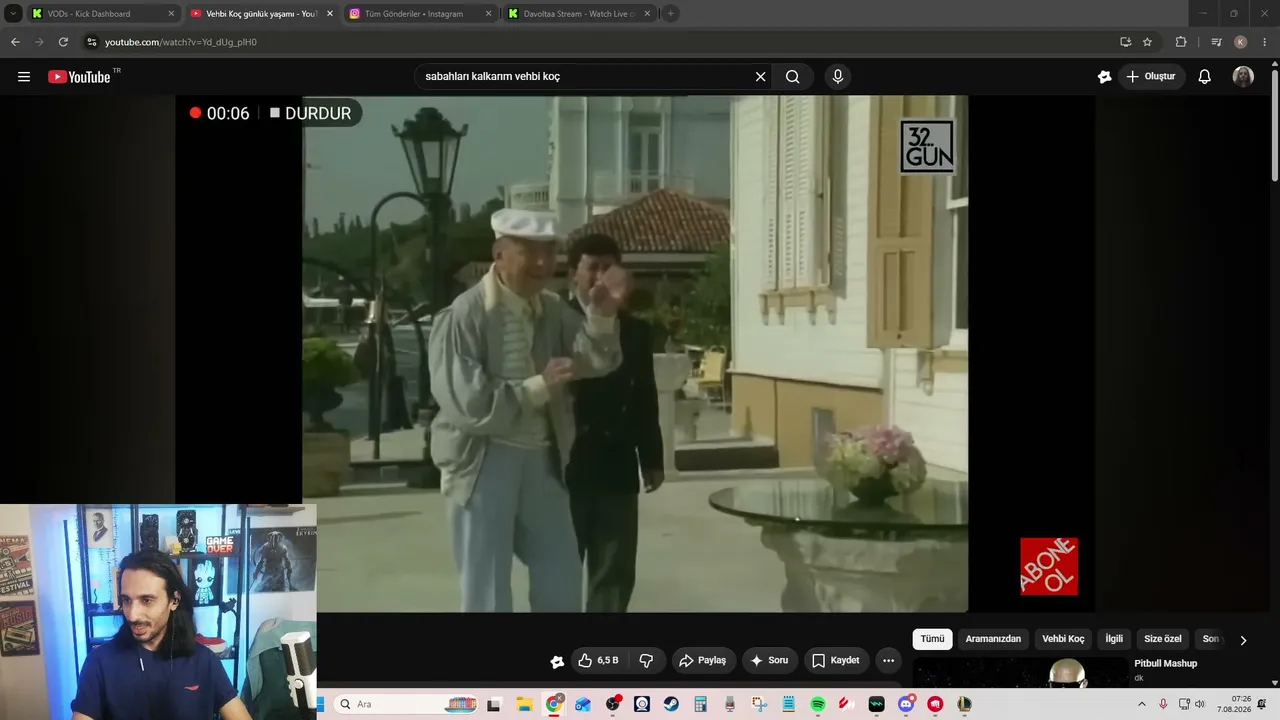Focus the YouTube search input field

tap(585, 77)
